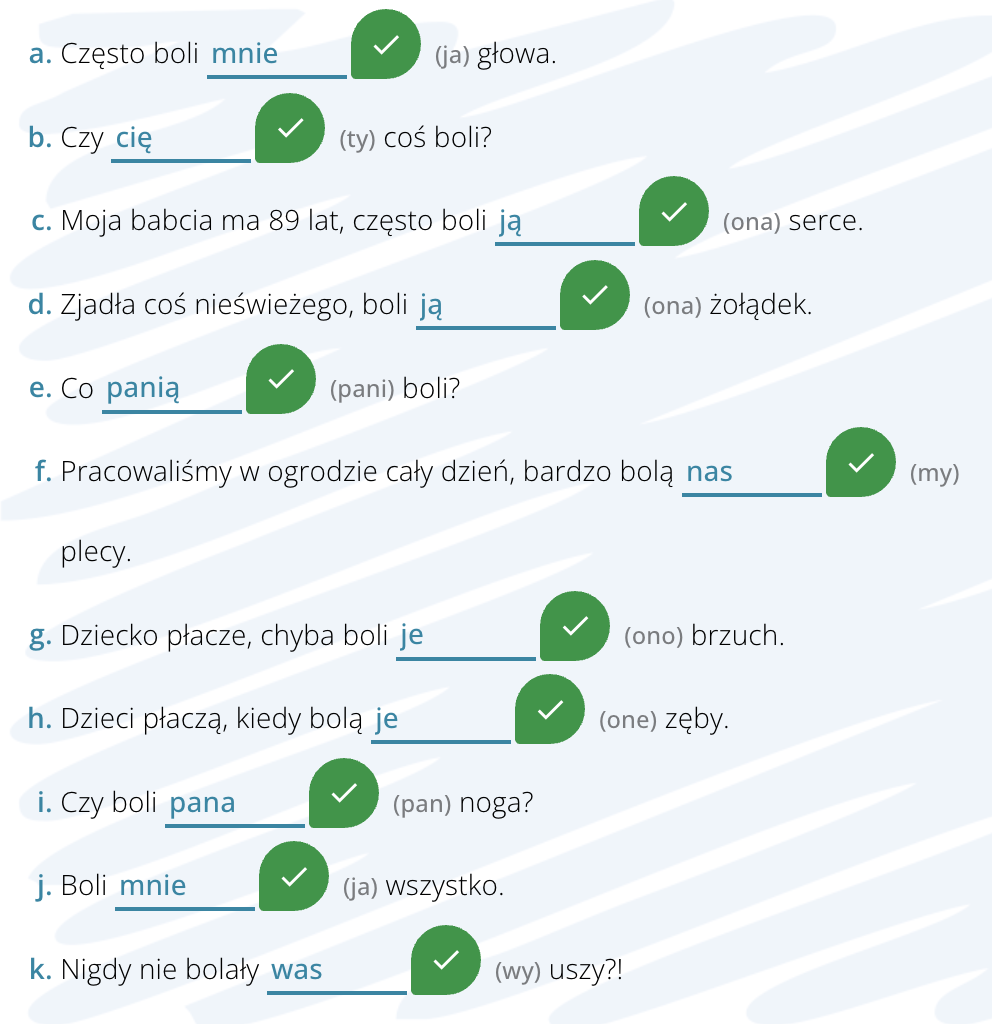Click the 'nas' answer blank
The height and width of the screenshot is (1024, 992).
point(752,475)
